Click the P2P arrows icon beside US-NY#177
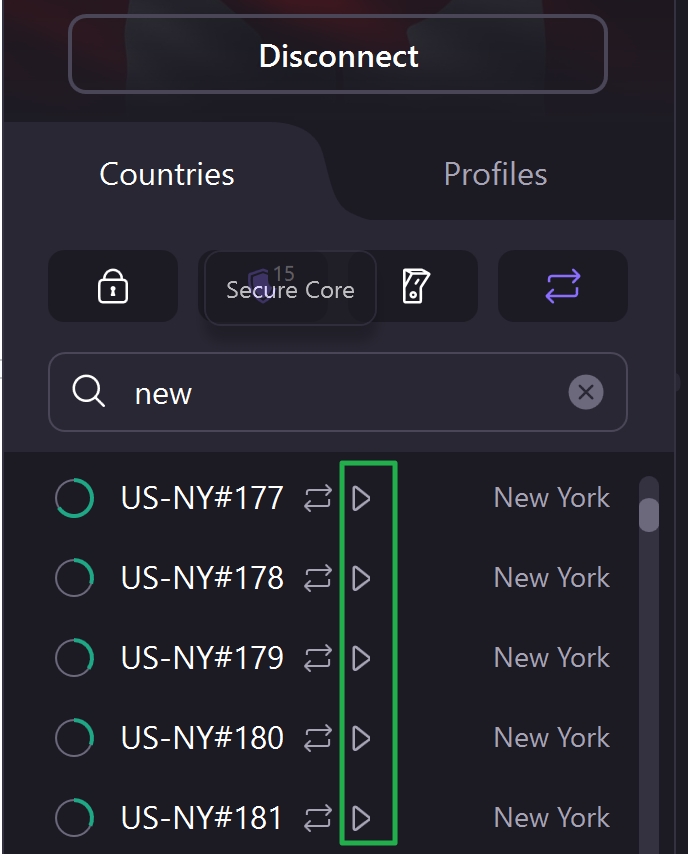The height and width of the screenshot is (854, 688). point(318,497)
